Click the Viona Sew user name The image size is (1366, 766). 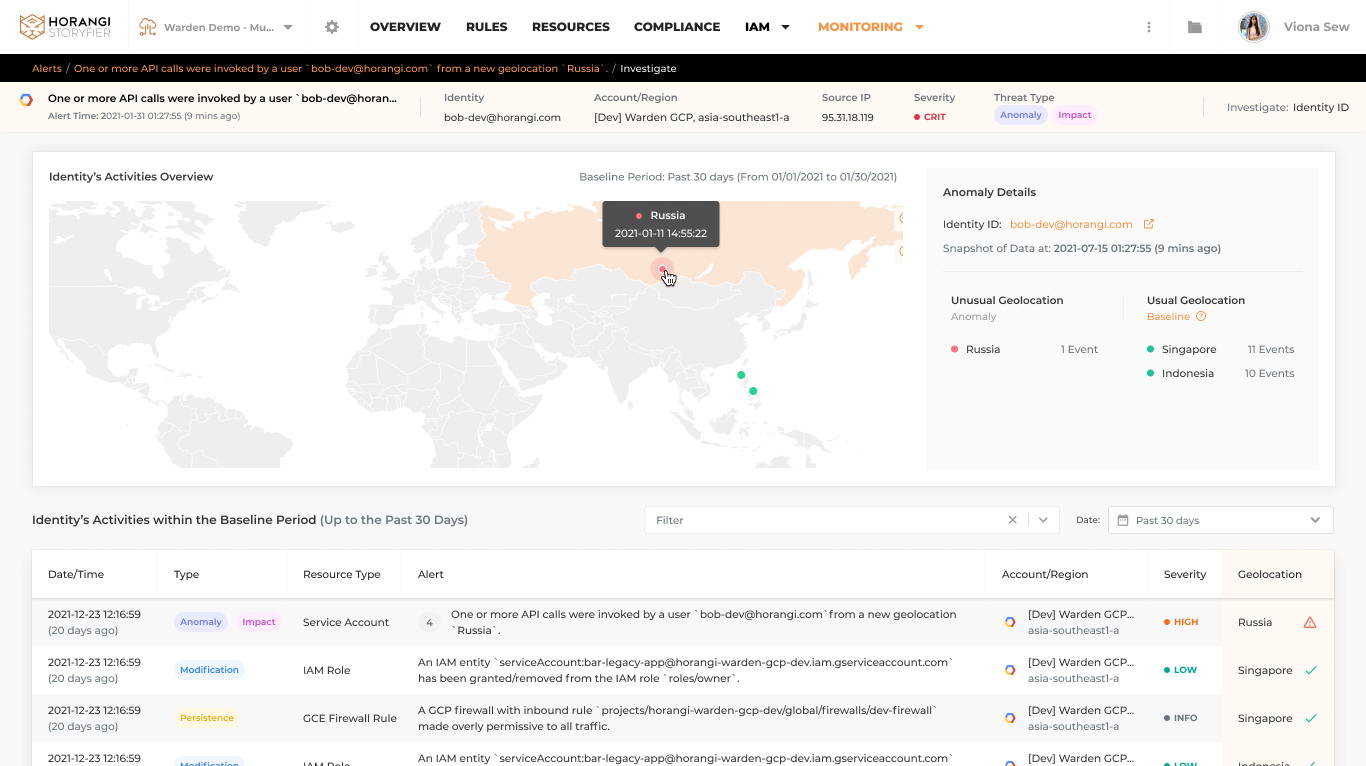tap(1317, 27)
